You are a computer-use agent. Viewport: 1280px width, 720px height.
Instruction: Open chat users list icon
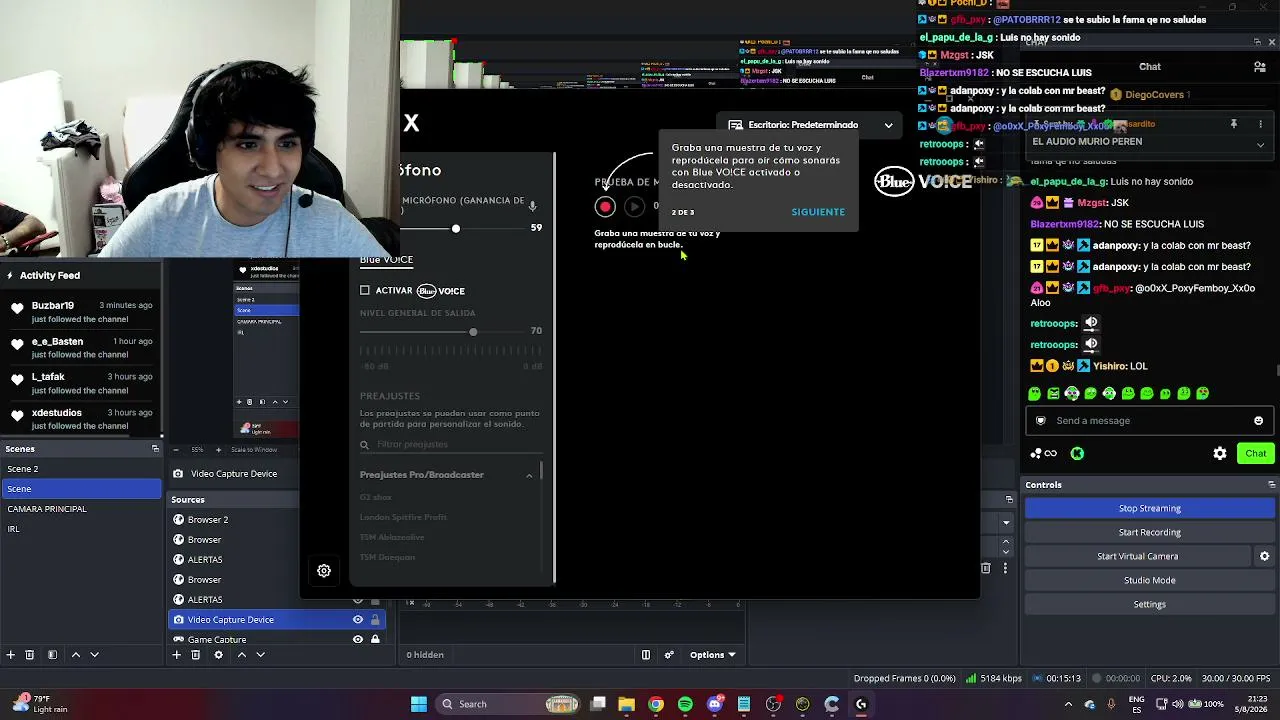(1259, 67)
